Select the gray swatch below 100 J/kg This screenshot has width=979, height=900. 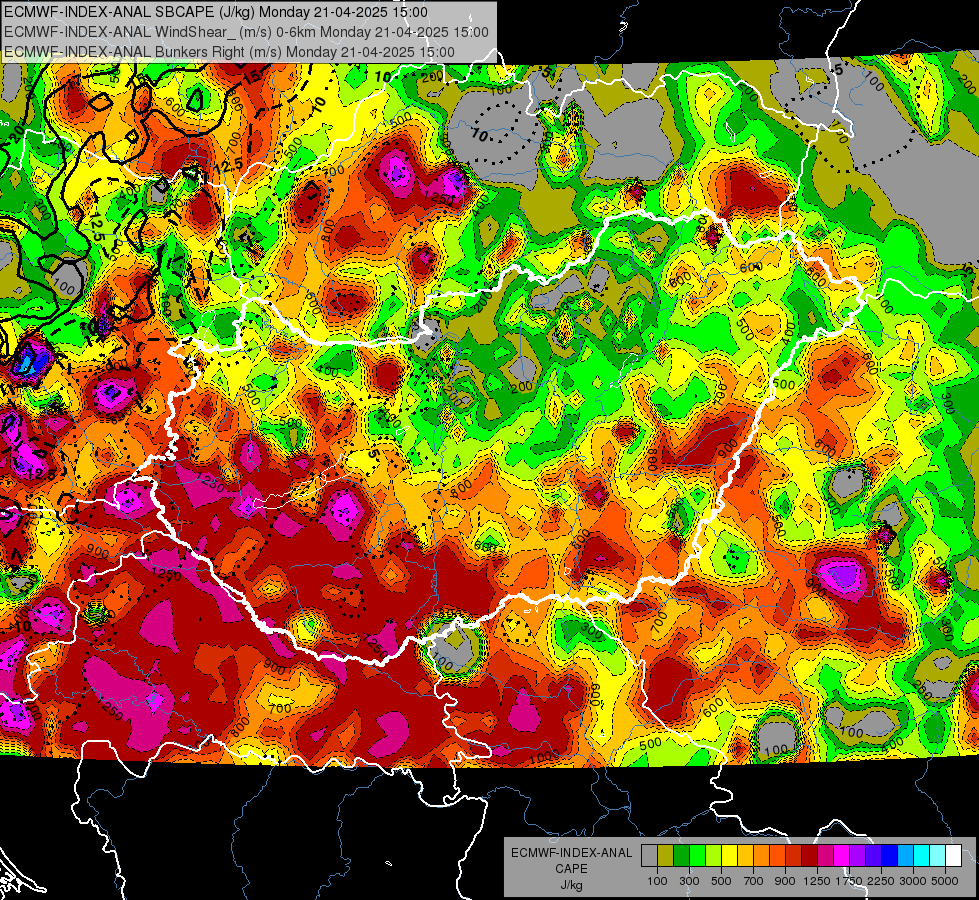pyautogui.click(x=649, y=855)
